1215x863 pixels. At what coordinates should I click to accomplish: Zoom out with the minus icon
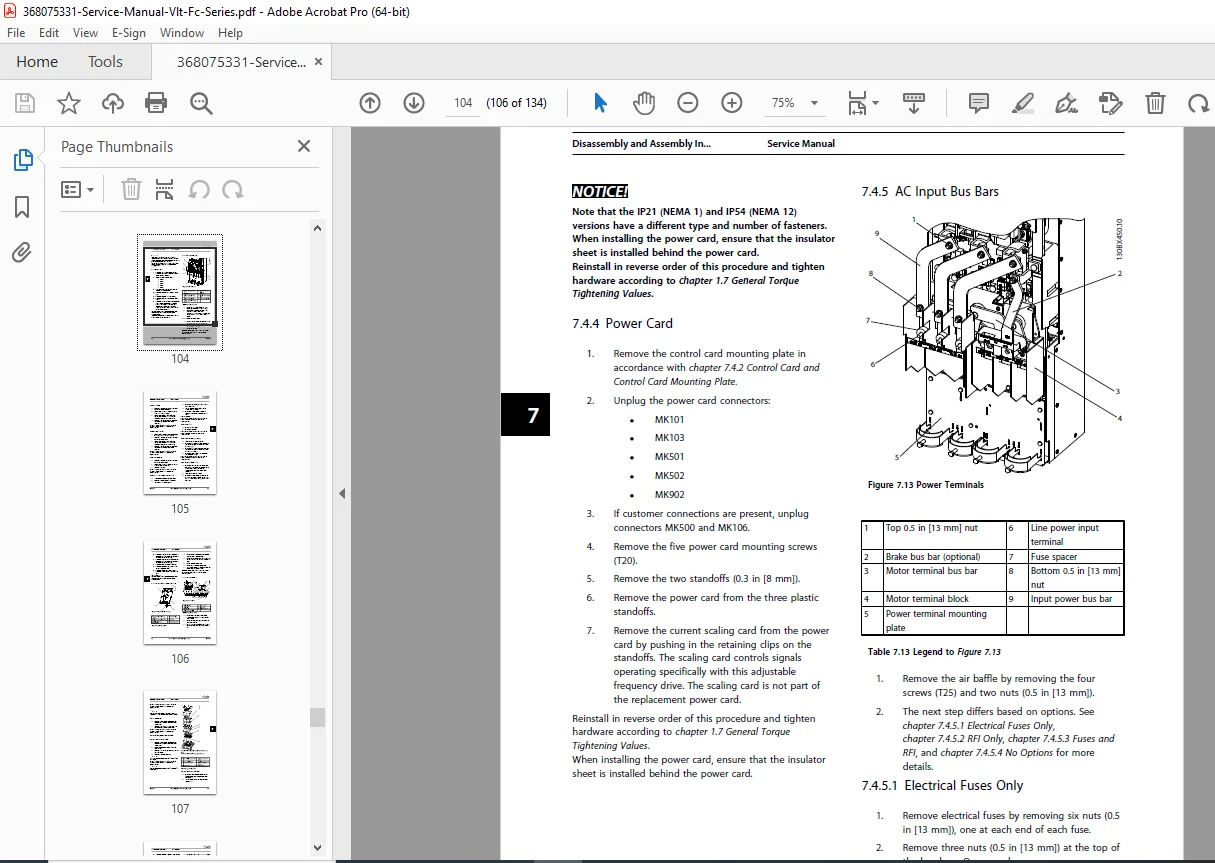click(687, 103)
